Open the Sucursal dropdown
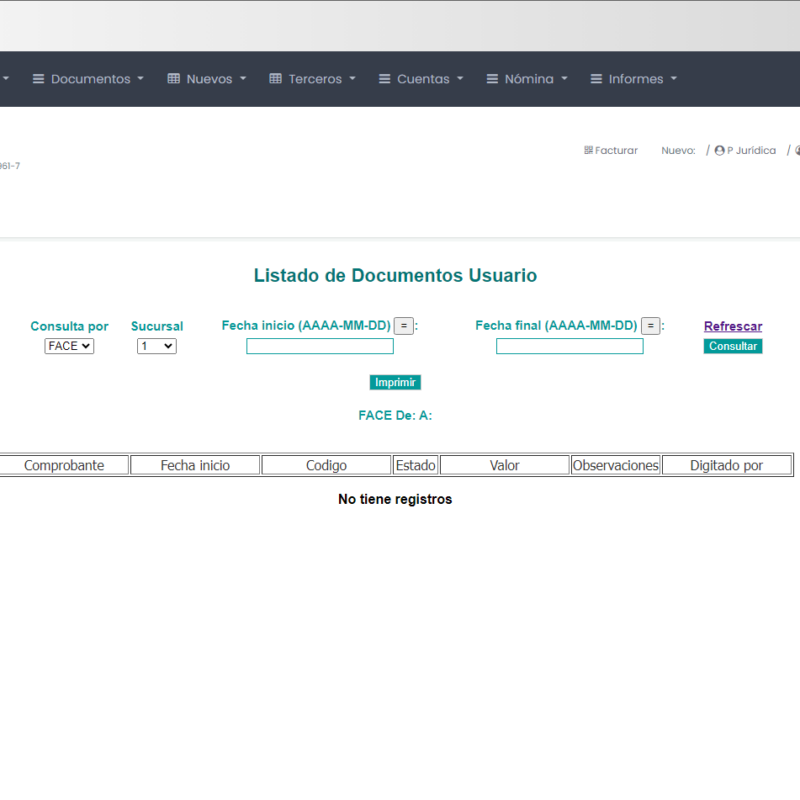 [156, 346]
